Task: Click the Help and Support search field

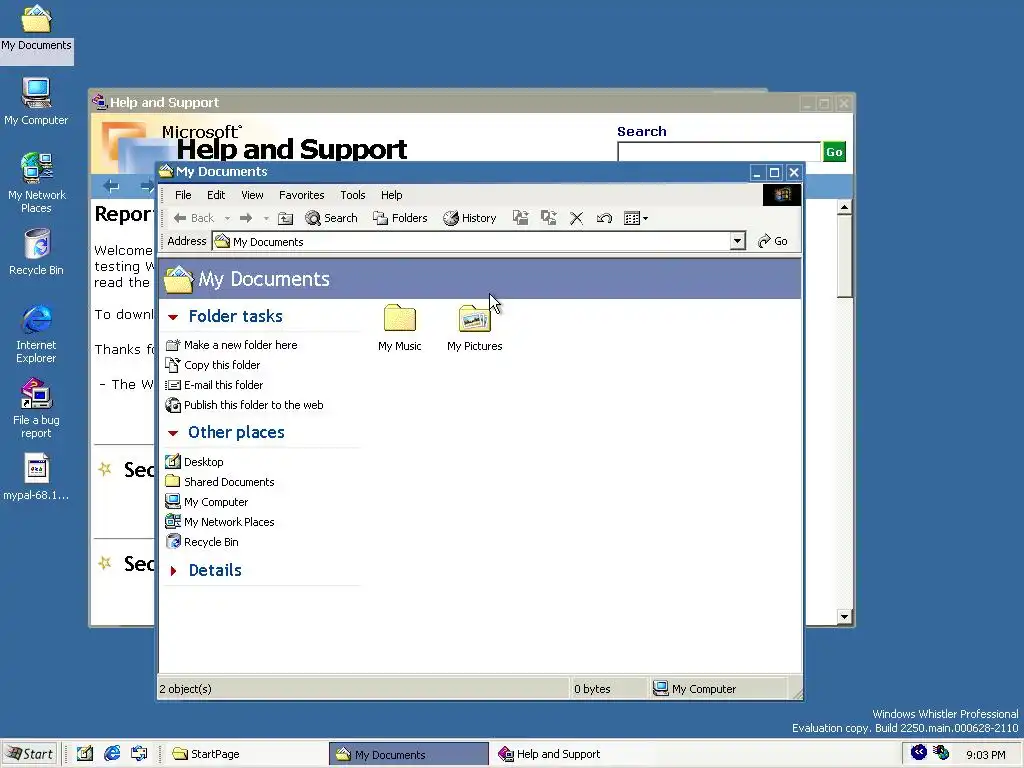Action: click(719, 152)
